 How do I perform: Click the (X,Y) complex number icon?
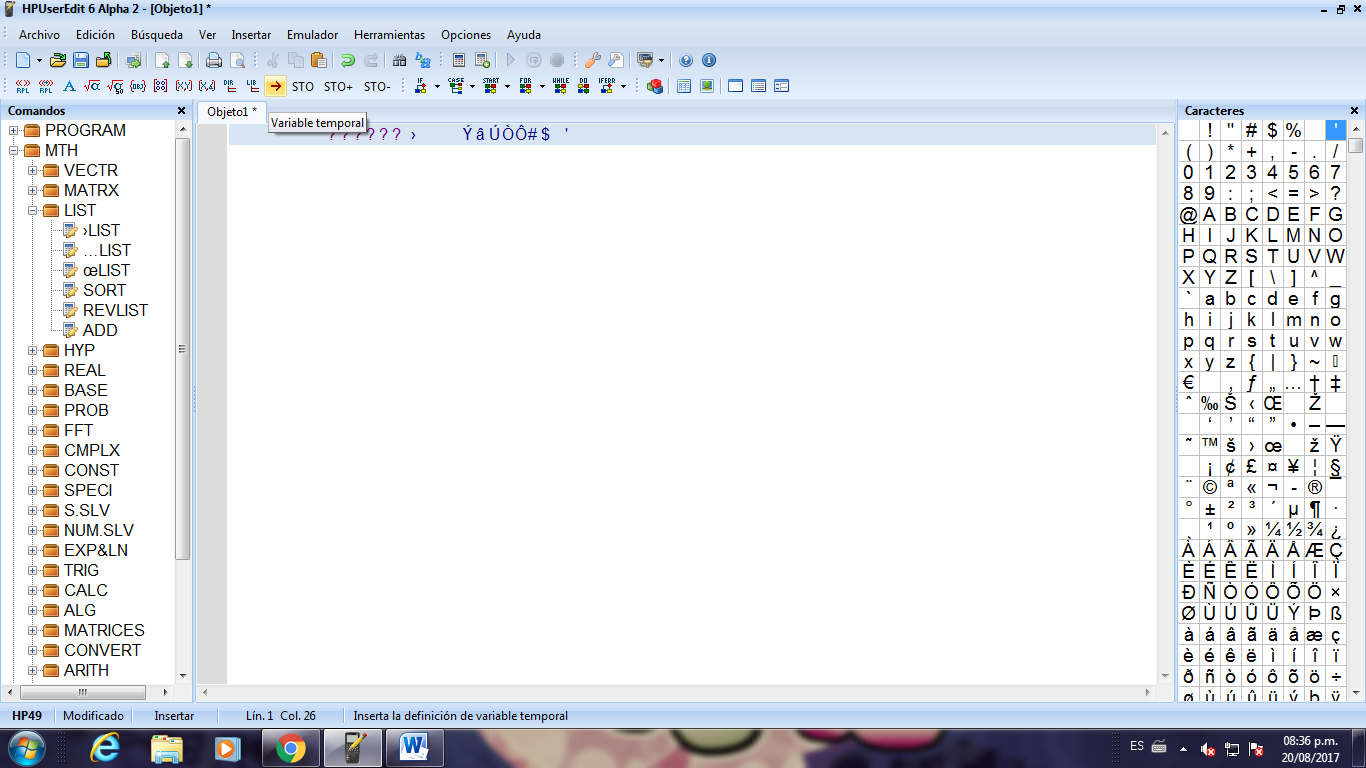(x=184, y=87)
